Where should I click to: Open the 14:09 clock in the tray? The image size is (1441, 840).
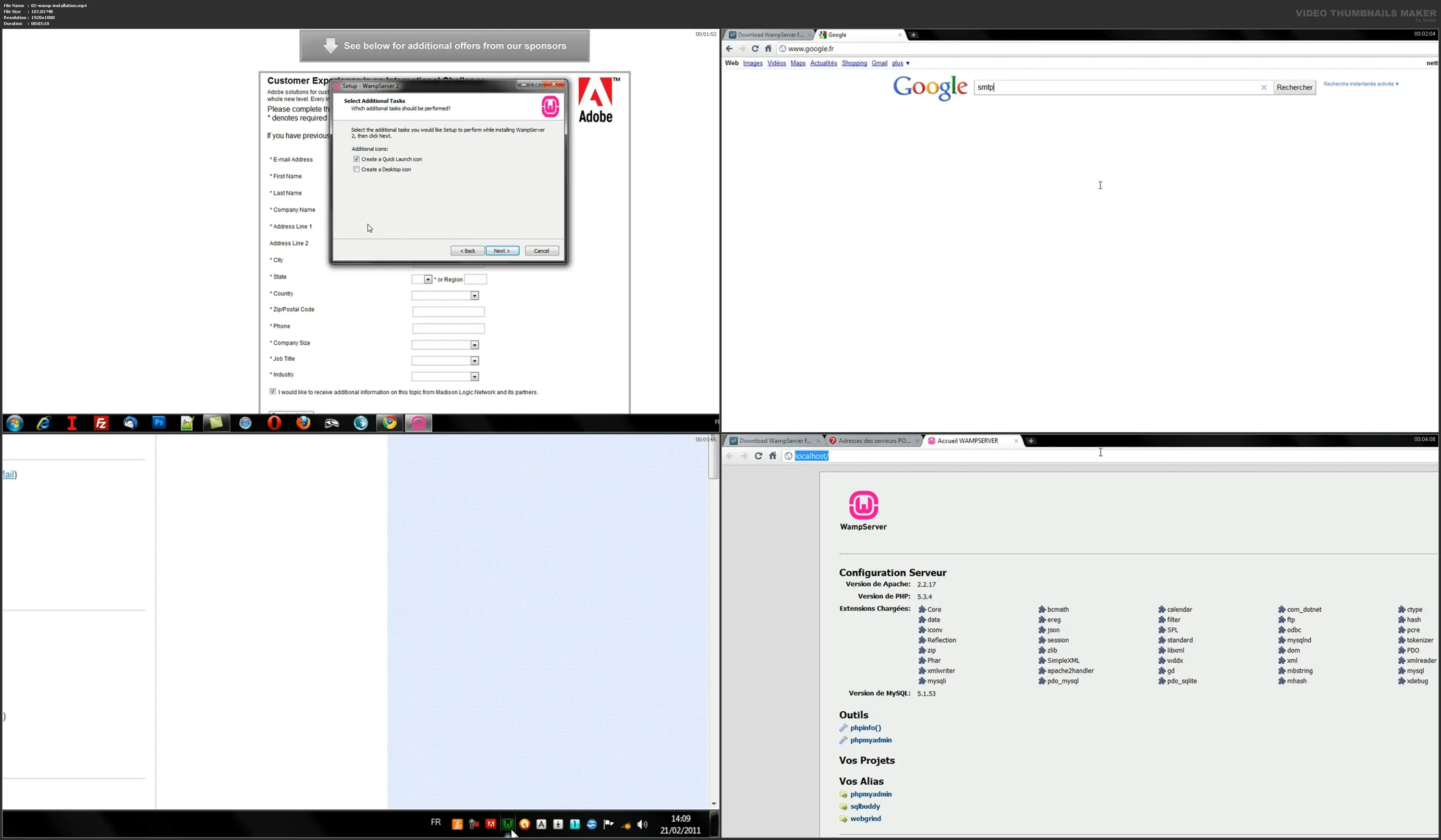point(681,824)
